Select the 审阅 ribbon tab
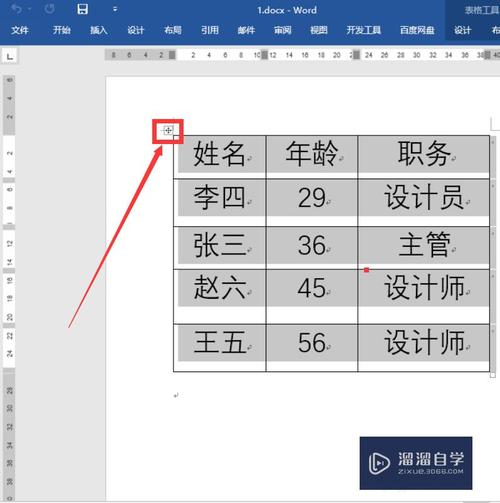The height and width of the screenshot is (503, 500). click(x=283, y=30)
